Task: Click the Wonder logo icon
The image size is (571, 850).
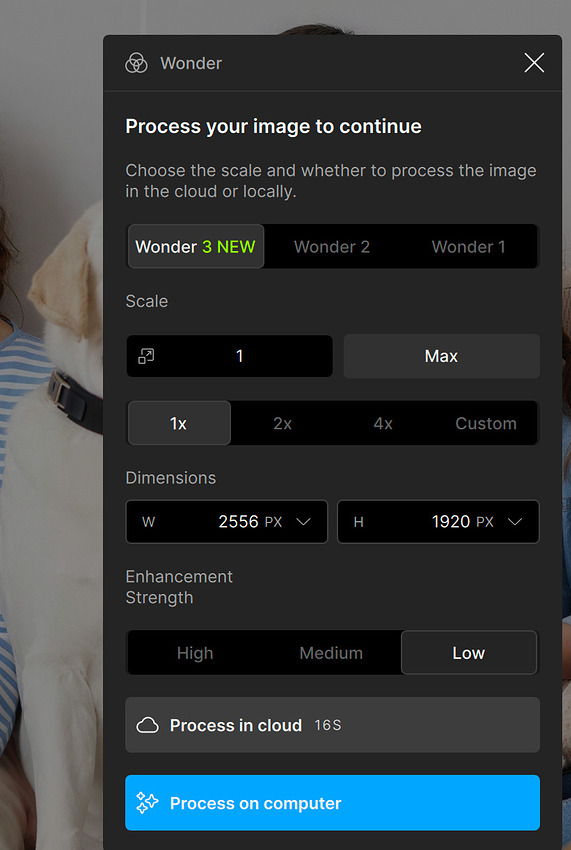Action: [x=136, y=63]
